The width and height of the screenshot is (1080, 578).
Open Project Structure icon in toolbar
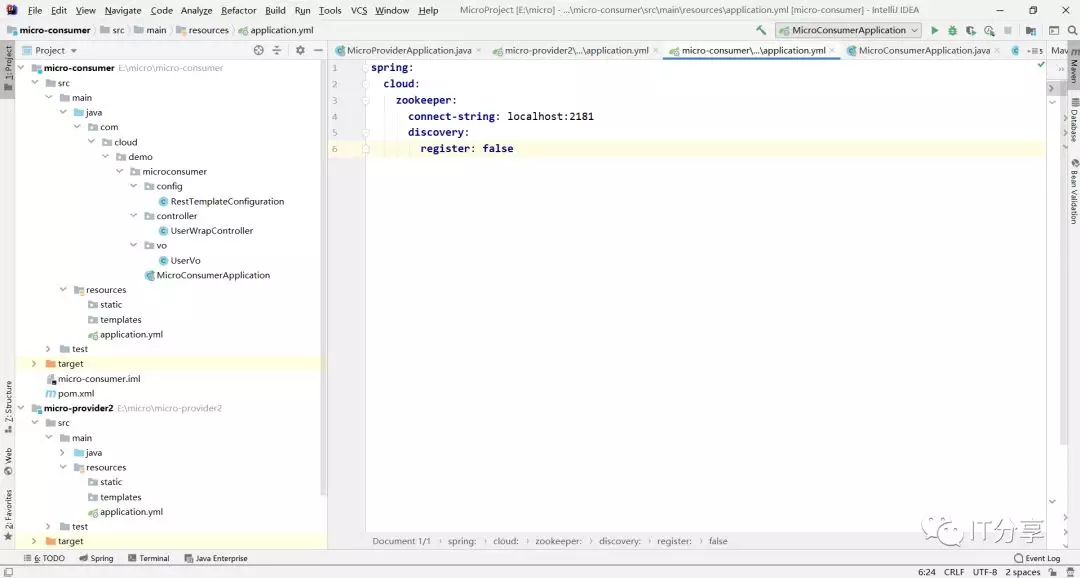click(1031, 30)
